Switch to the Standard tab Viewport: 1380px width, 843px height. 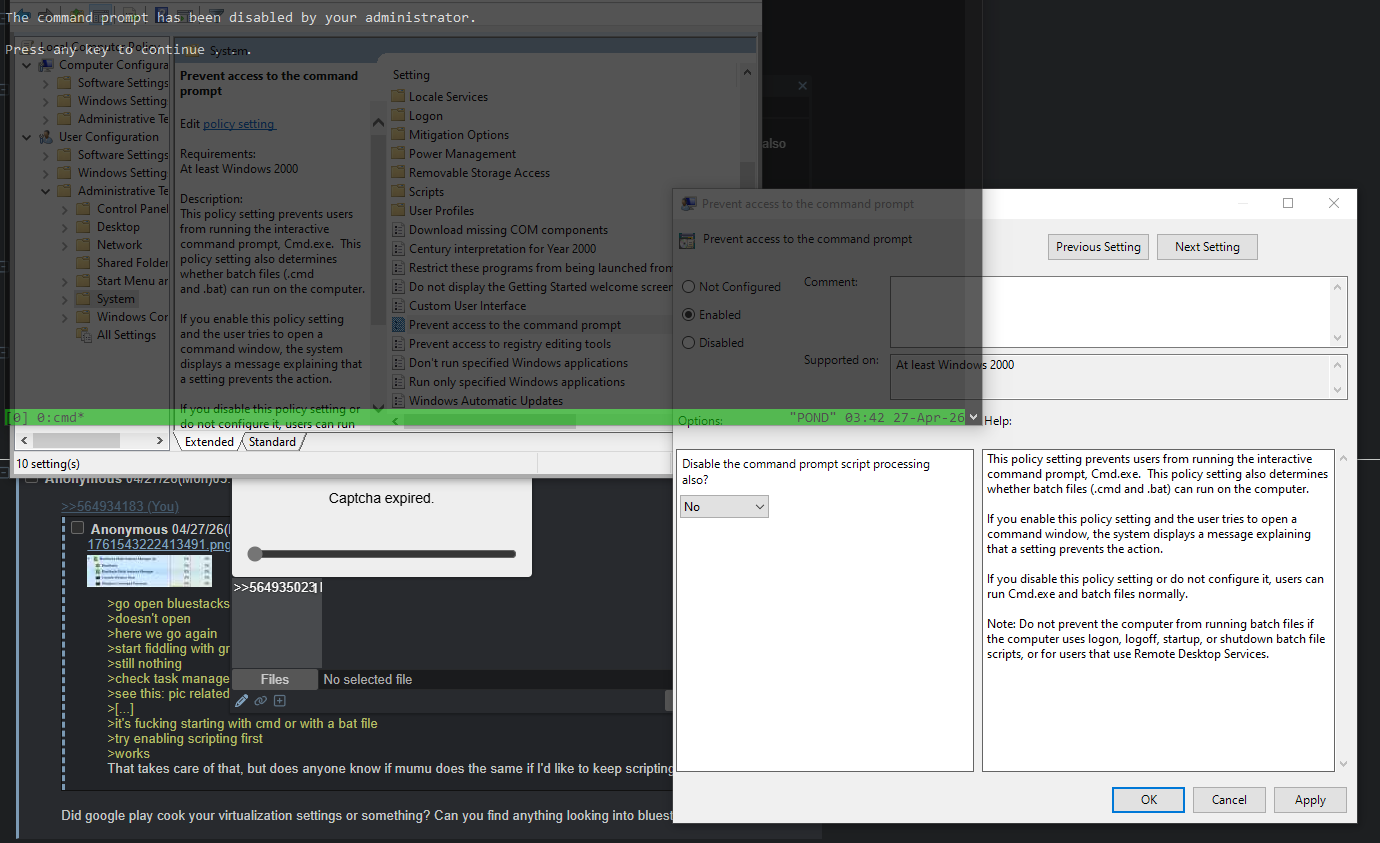(272, 441)
